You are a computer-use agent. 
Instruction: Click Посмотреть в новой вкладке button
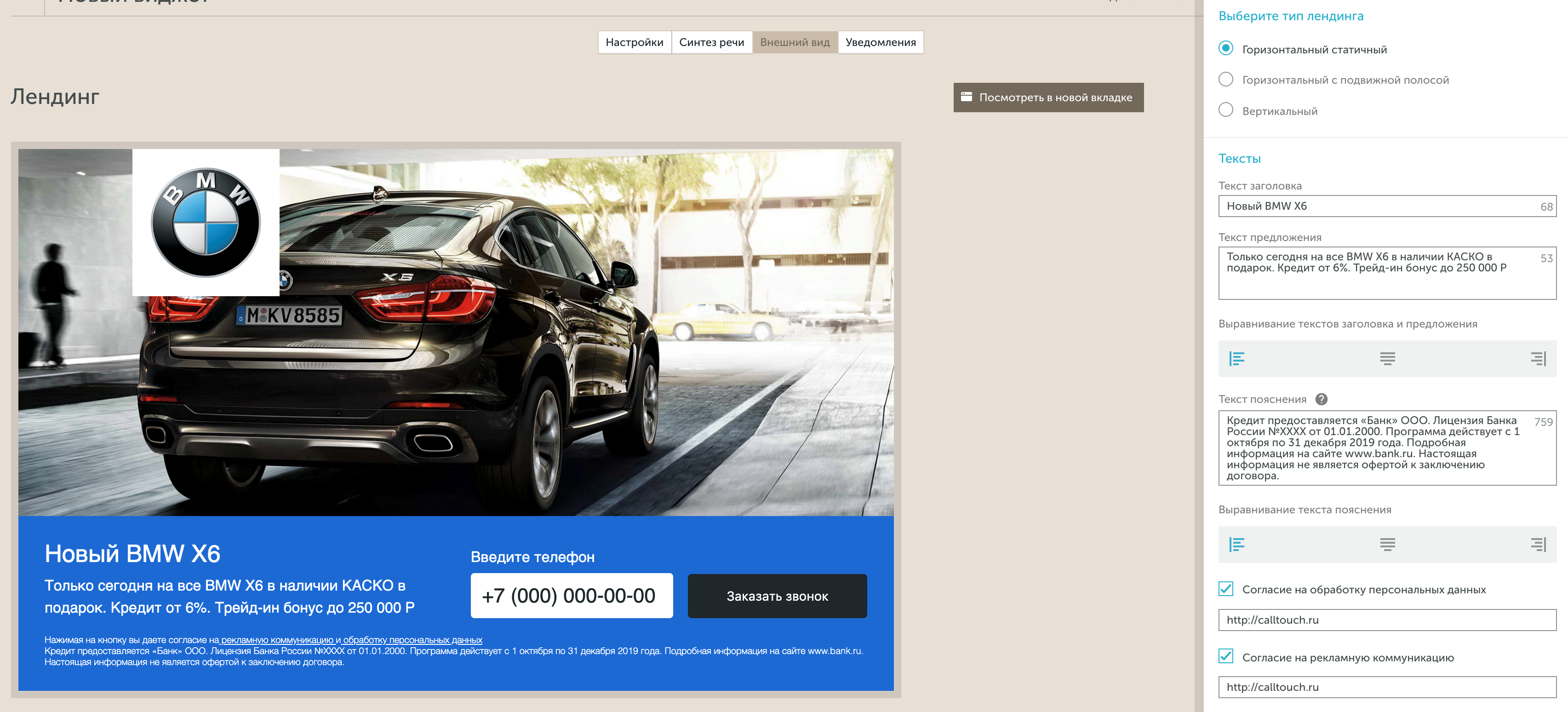[1048, 98]
